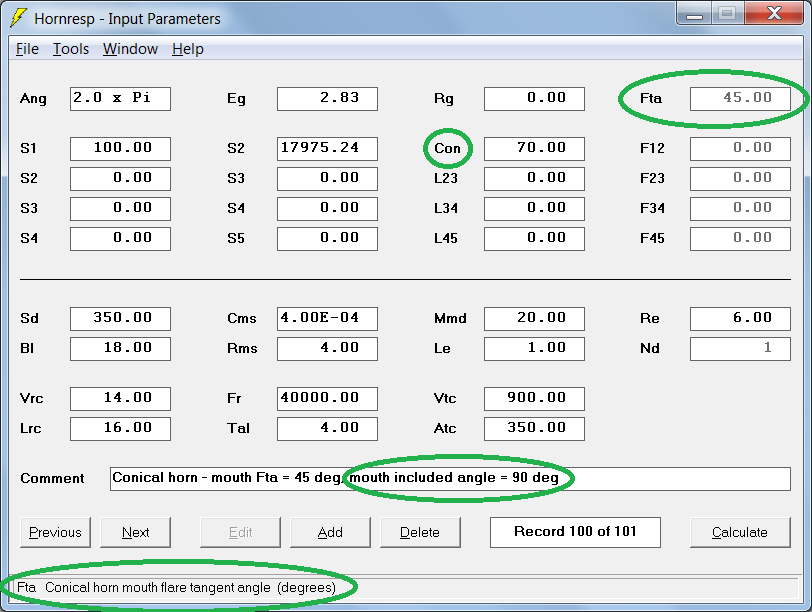The width and height of the screenshot is (812, 612).
Task: Click the Ang field showing 2.0 x Pi
Action: pyautogui.click(x=120, y=98)
